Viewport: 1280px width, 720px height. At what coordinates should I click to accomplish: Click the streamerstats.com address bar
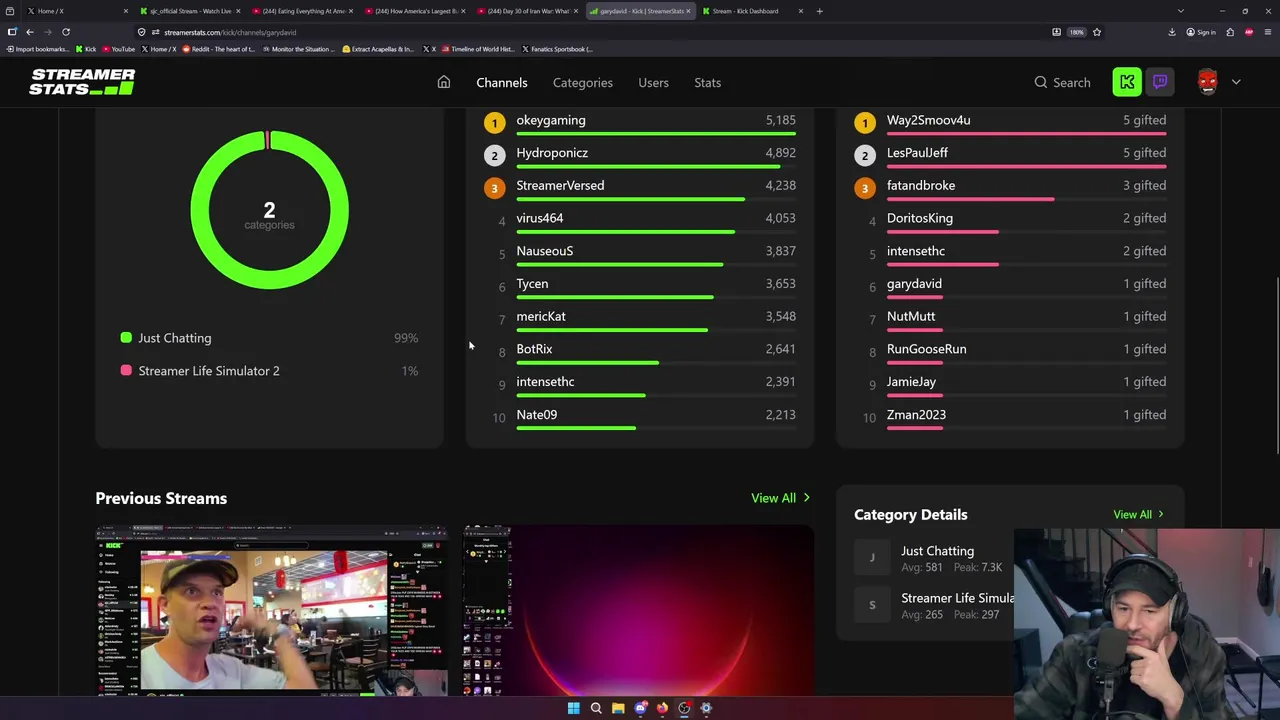click(x=600, y=32)
